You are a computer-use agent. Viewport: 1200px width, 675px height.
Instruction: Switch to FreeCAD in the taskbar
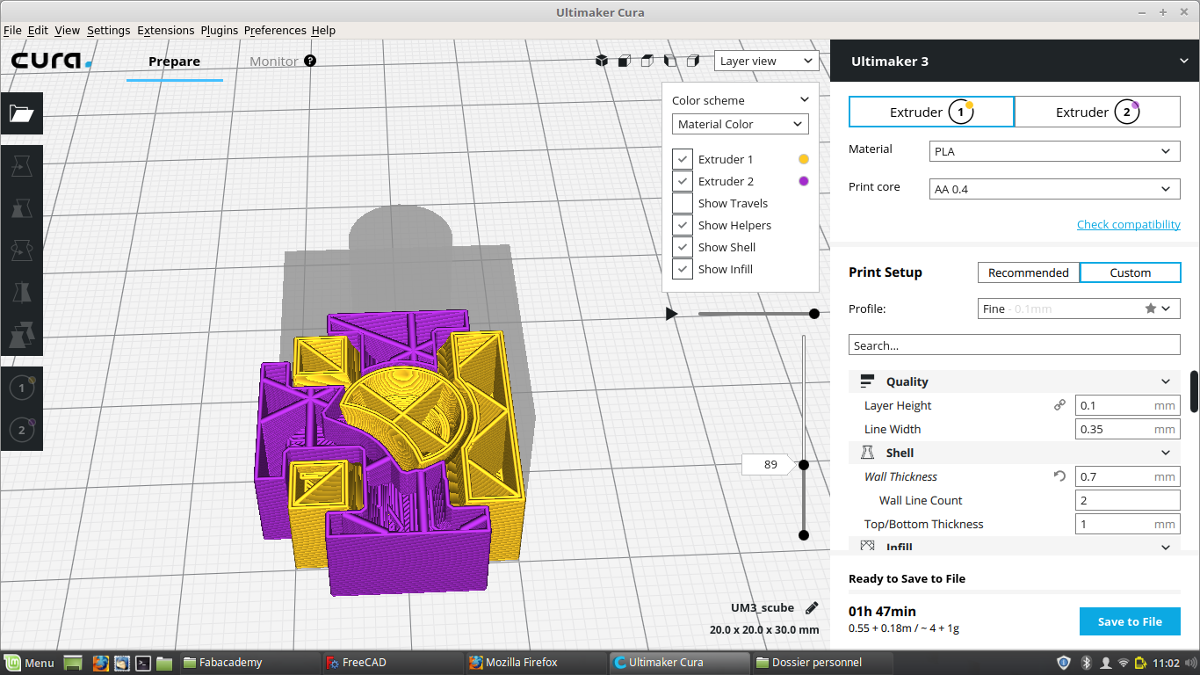pos(394,662)
